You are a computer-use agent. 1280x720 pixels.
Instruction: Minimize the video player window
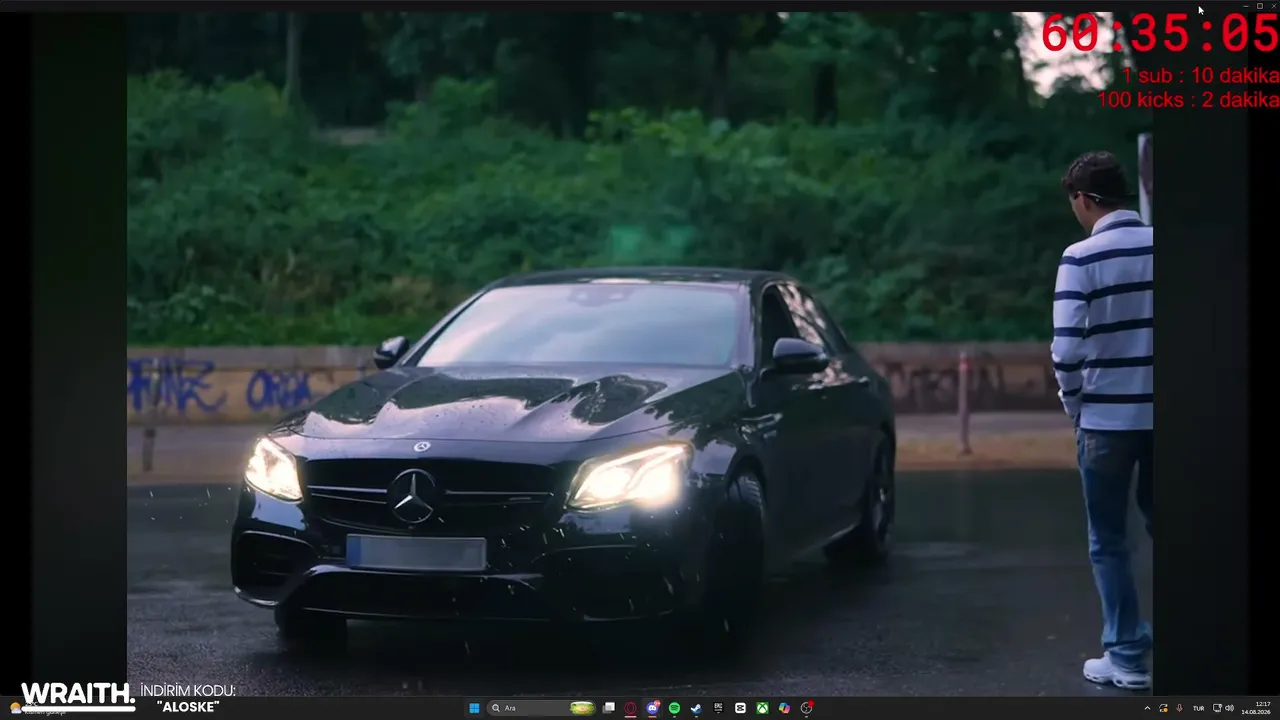[1245, 6]
